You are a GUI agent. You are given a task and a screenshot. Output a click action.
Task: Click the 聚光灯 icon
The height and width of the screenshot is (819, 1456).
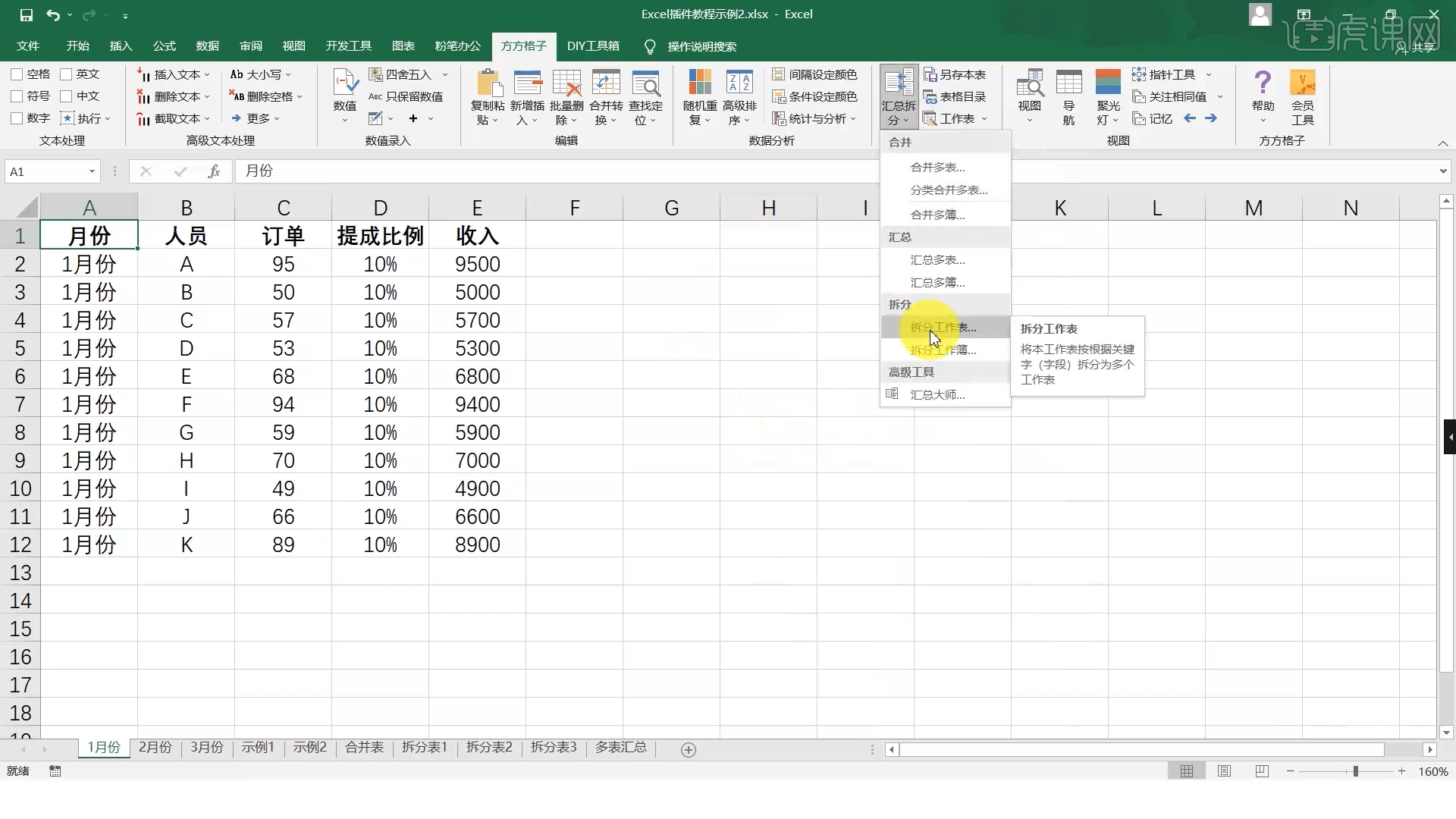(x=1109, y=82)
